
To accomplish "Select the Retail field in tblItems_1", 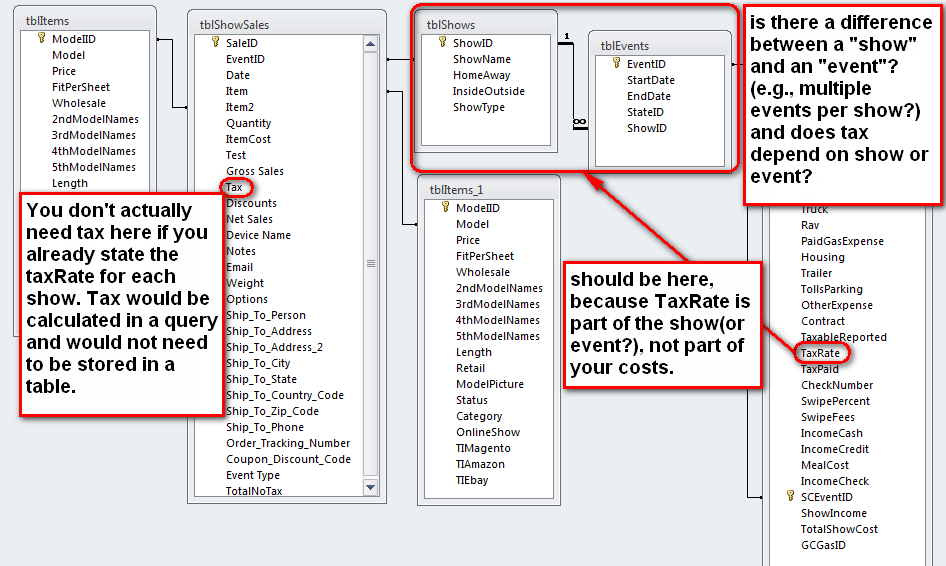I will coord(470,368).
